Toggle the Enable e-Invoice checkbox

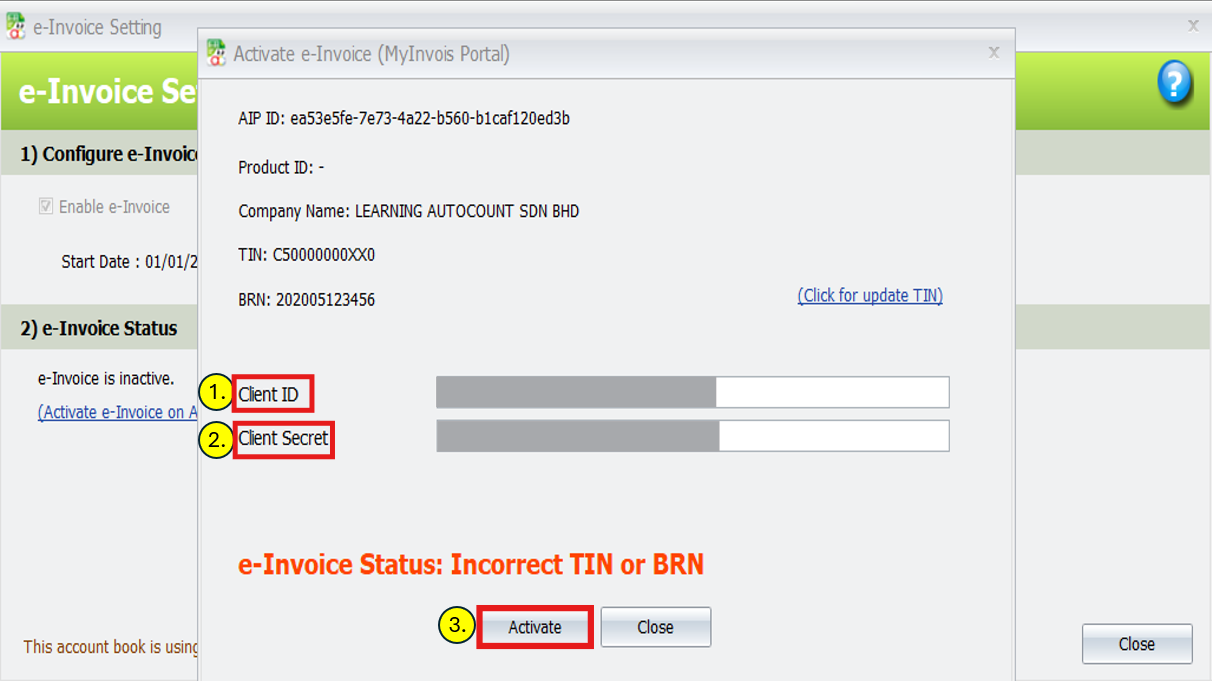(46, 207)
